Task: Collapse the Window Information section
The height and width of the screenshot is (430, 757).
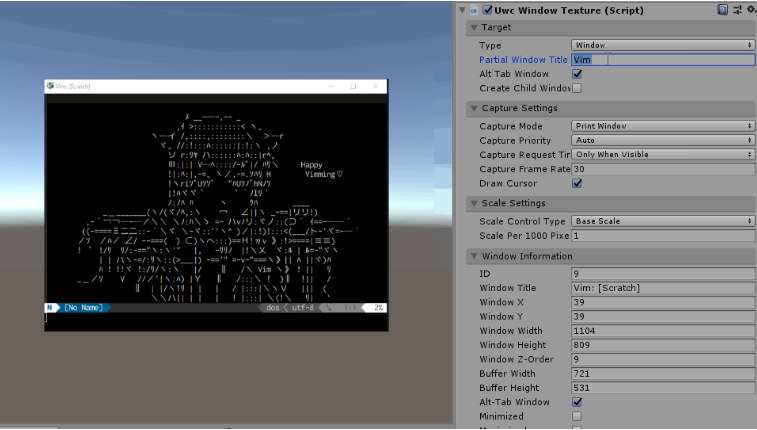Action: click(x=474, y=256)
